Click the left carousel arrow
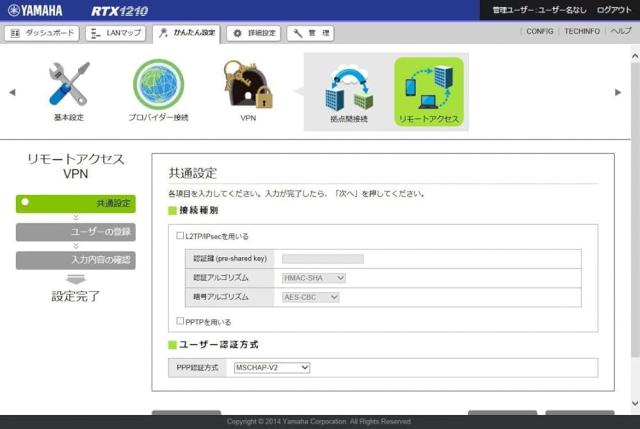The image size is (640, 429). pyautogui.click(x=12, y=92)
